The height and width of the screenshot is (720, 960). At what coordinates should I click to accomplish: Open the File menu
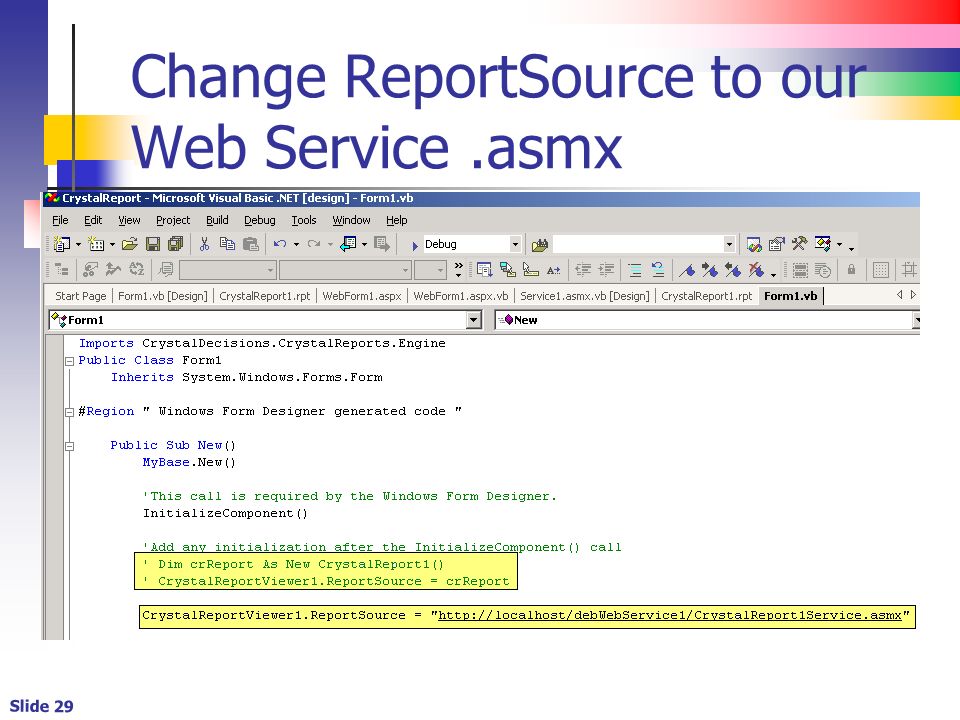(60, 220)
